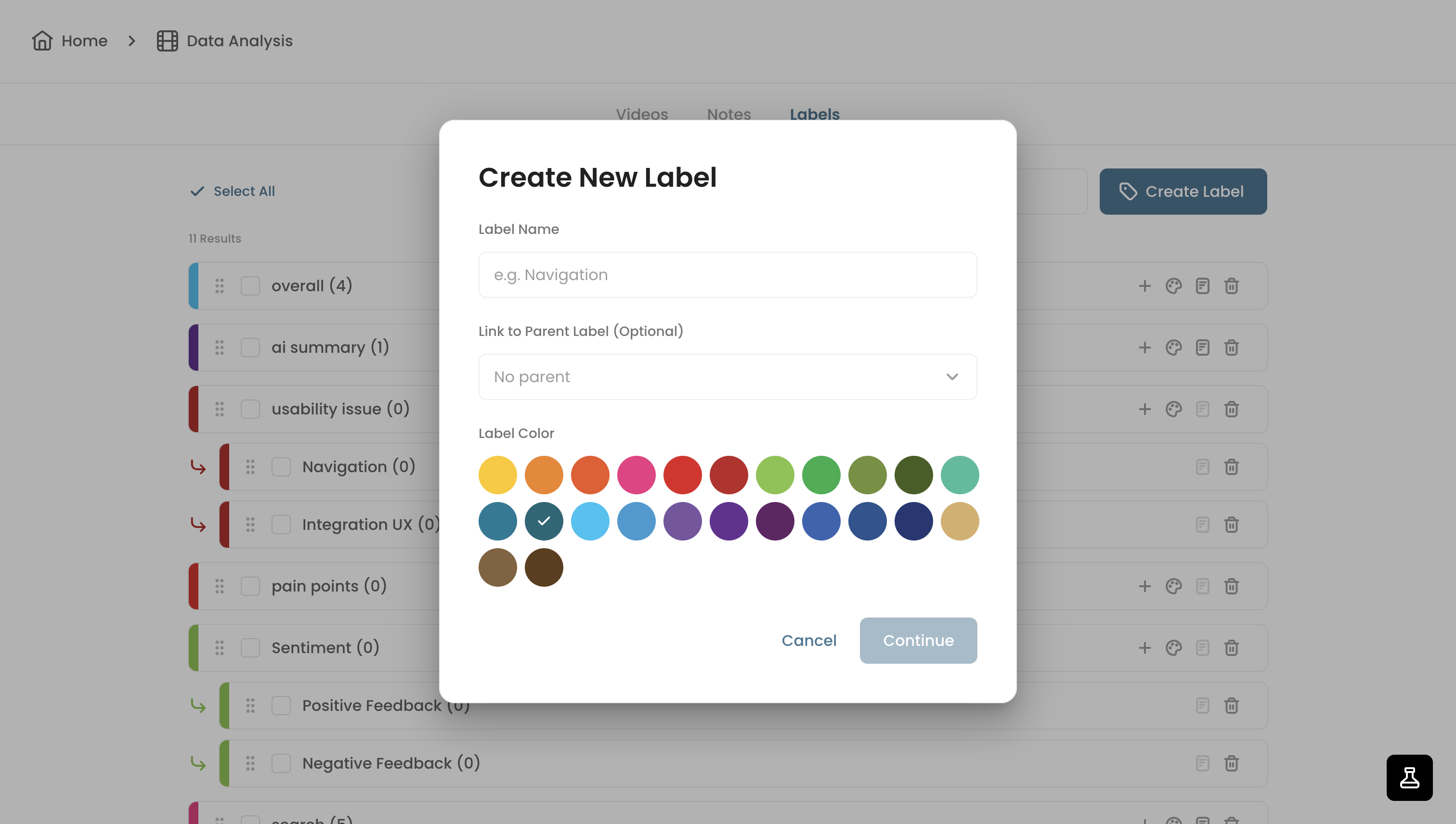Switch to the Videos tab

click(x=642, y=115)
